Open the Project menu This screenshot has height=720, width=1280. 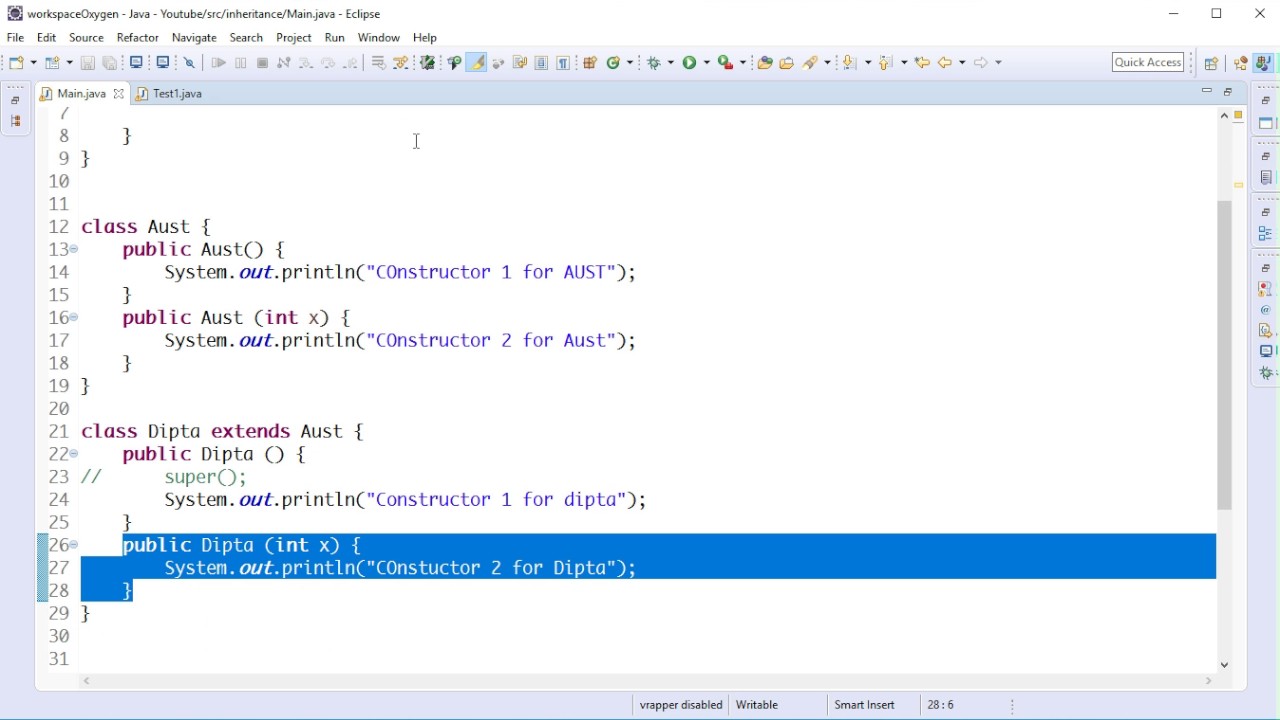[x=294, y=38]
